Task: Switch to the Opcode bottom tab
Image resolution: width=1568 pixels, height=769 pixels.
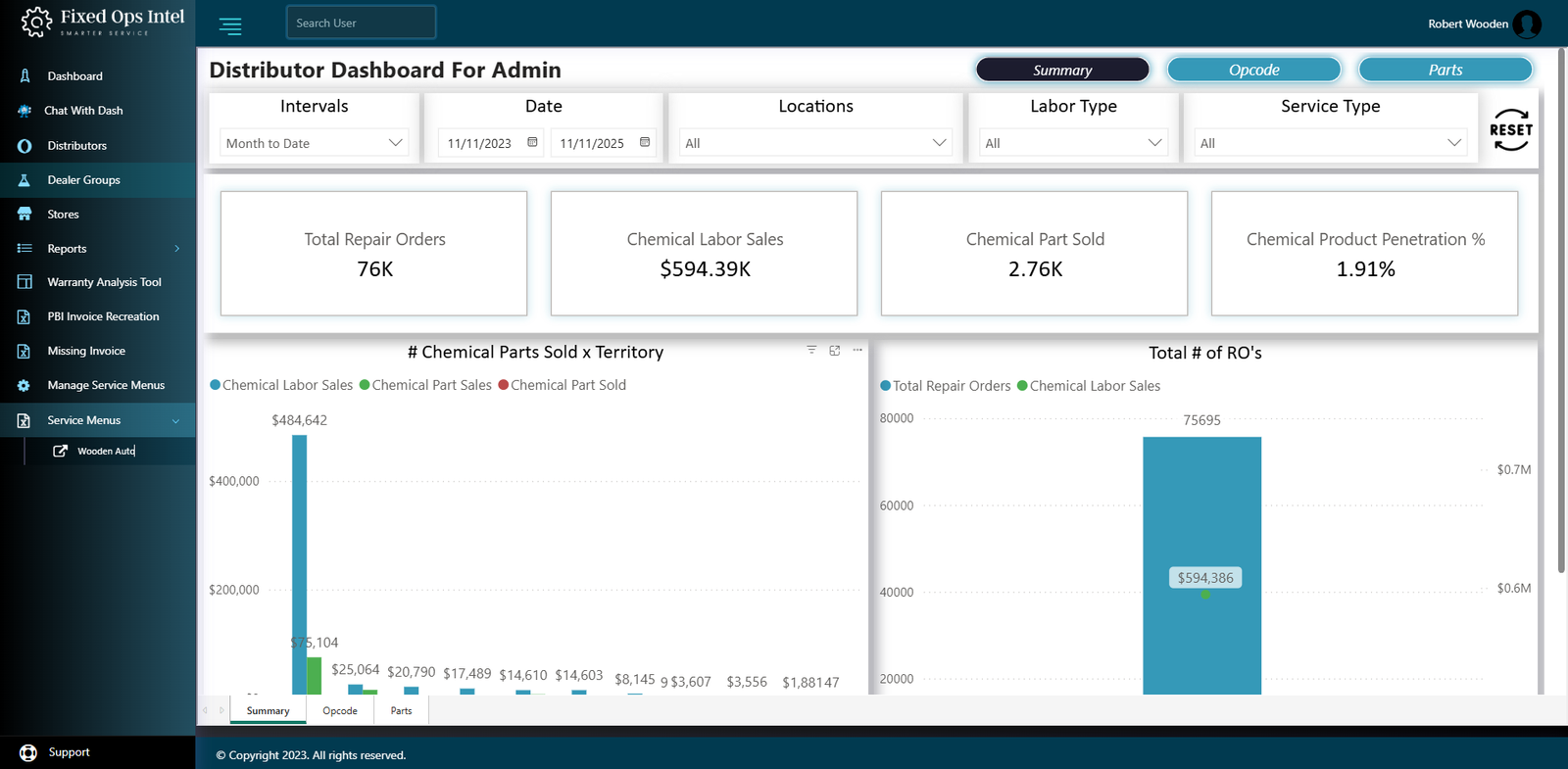Action: [x=340, y=711]
